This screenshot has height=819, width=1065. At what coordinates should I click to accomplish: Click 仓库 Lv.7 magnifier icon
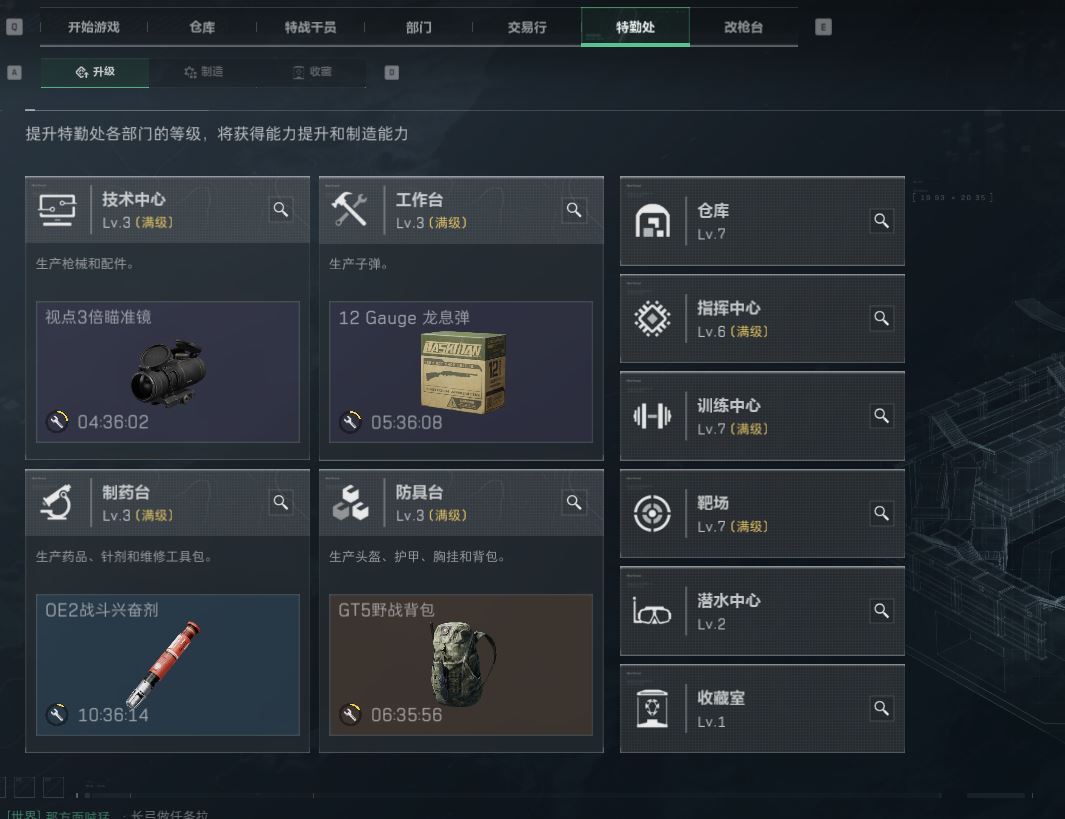pyautogui.click(x=881, y=221)
